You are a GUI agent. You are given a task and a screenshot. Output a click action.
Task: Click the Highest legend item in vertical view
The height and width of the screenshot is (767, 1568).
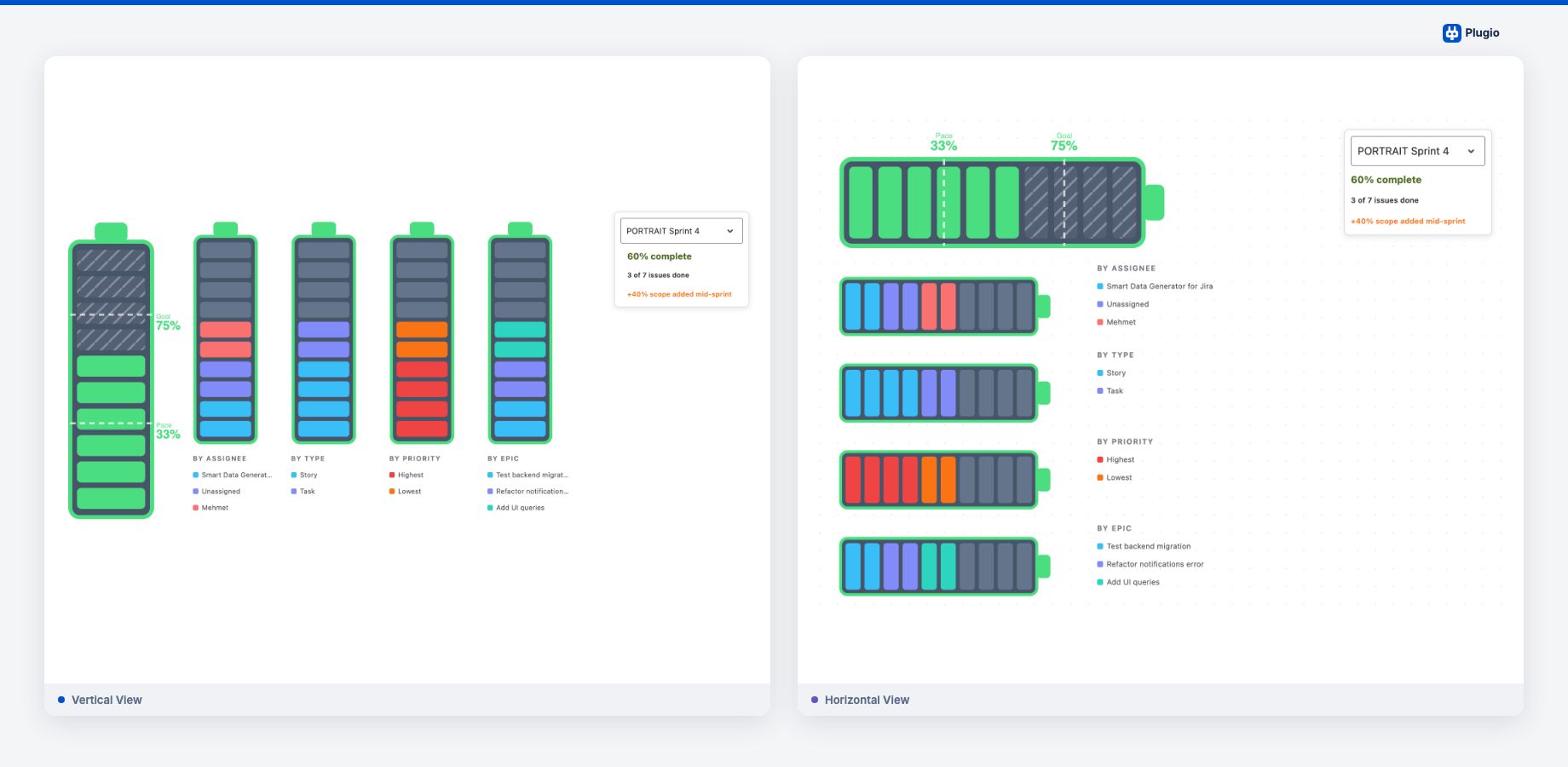tap(410, 476)
